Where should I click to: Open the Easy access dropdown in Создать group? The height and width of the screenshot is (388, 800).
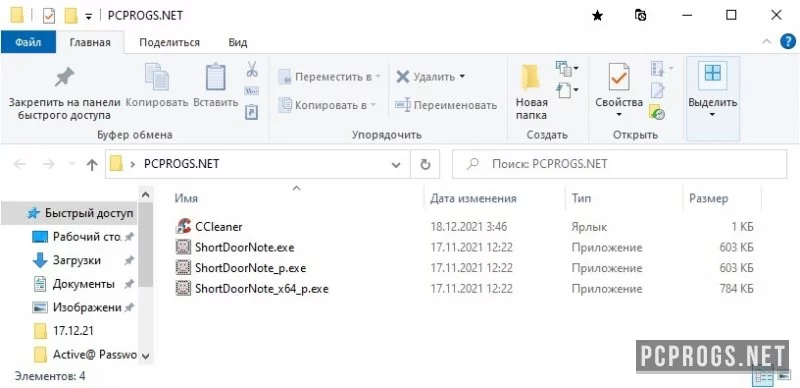pyautogui.click(x=567, y=91)
